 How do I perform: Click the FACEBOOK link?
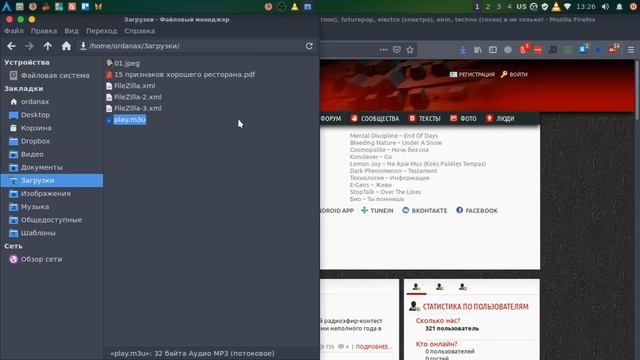477,211
